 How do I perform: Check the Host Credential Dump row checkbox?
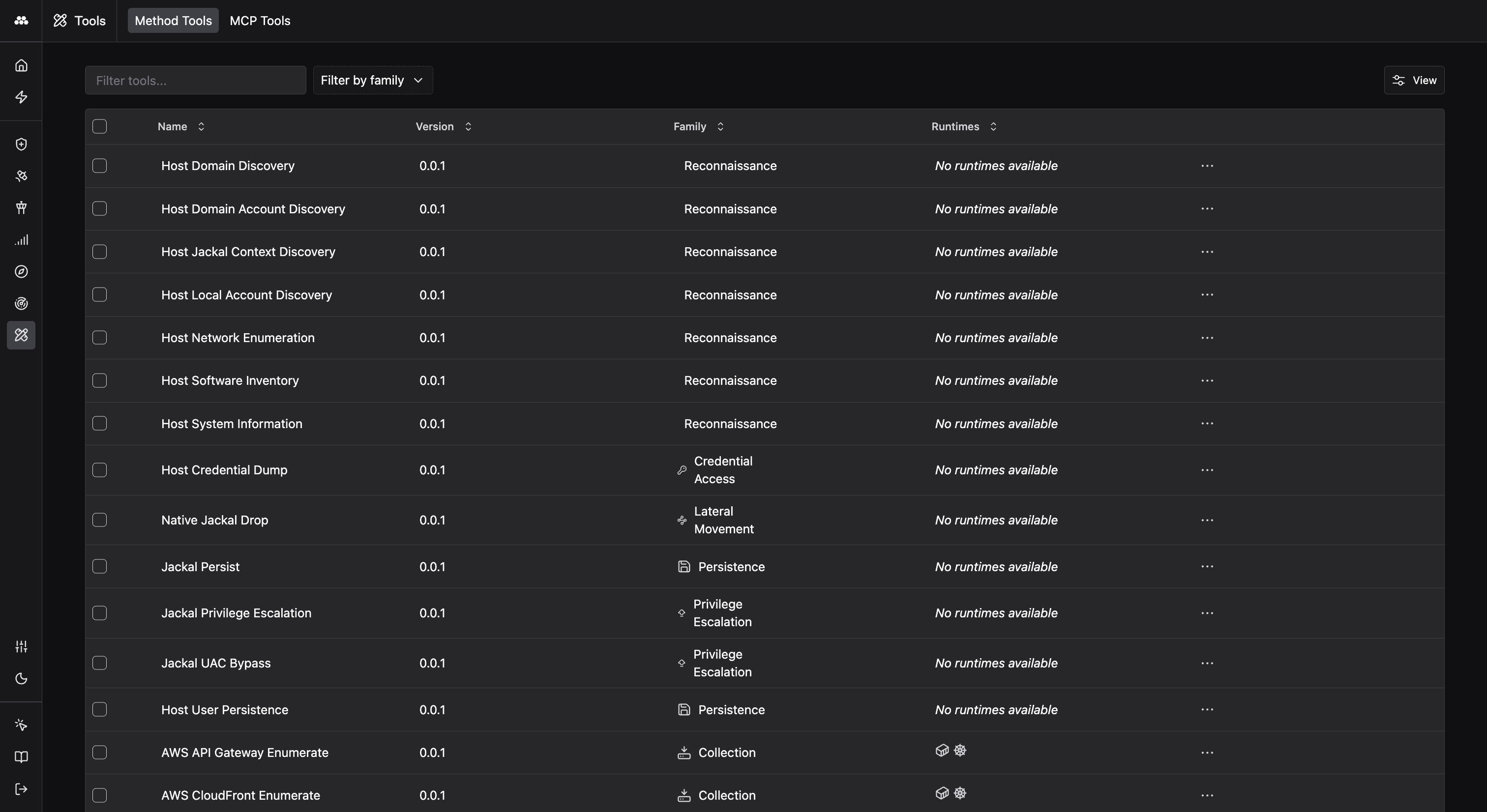point(99,470)
